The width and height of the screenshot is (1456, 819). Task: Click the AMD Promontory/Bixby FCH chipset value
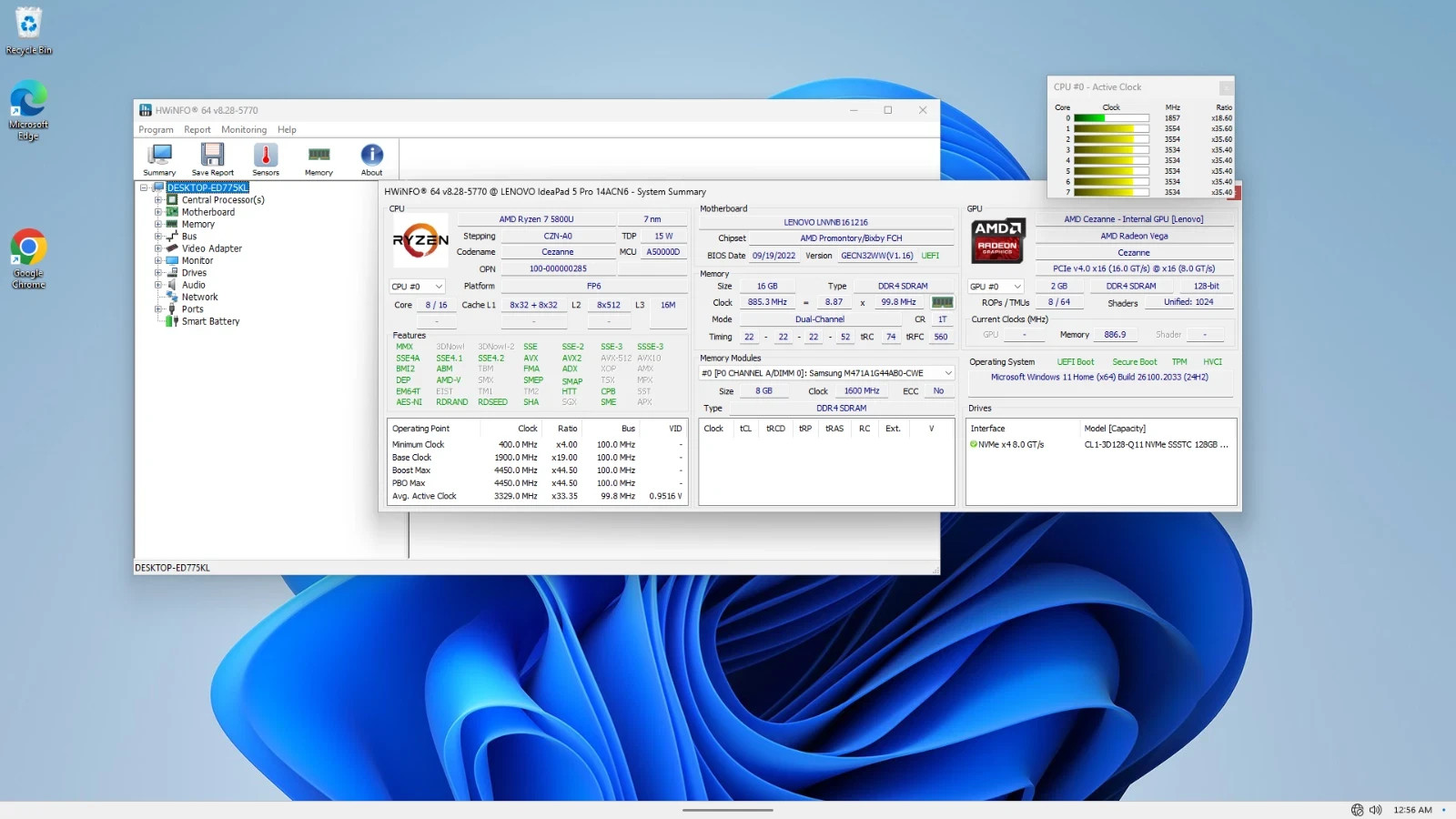pos(851,238)
